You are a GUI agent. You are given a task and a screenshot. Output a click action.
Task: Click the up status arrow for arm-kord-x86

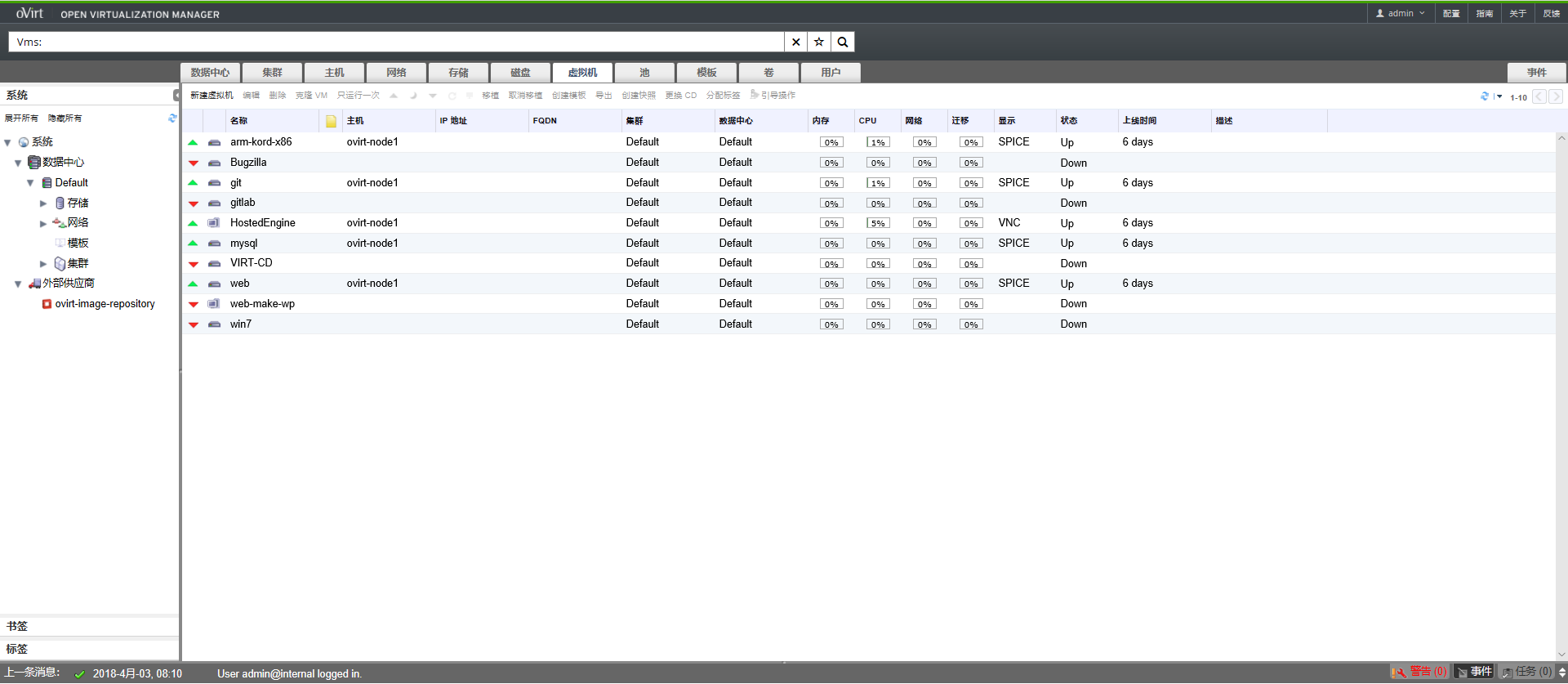(x=193, y=142)
